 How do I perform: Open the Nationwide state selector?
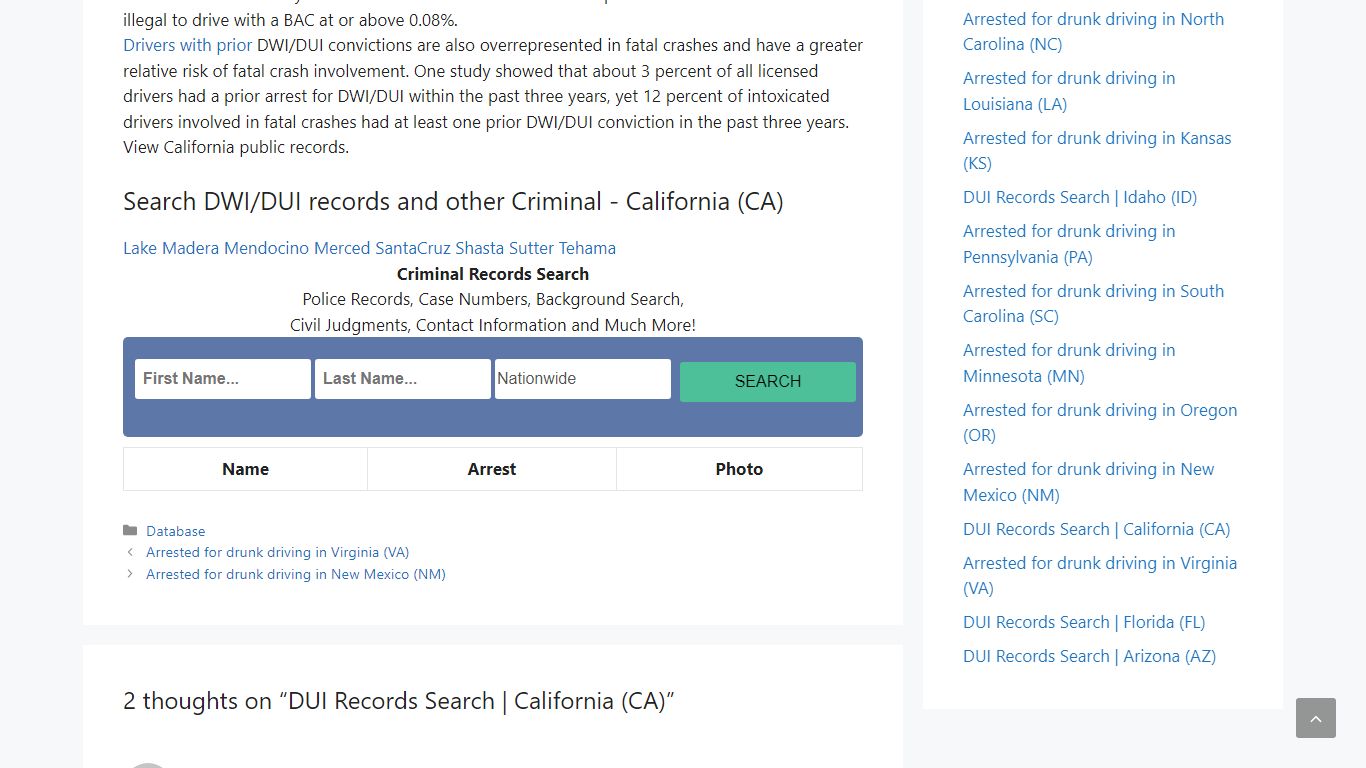point(583,379)
